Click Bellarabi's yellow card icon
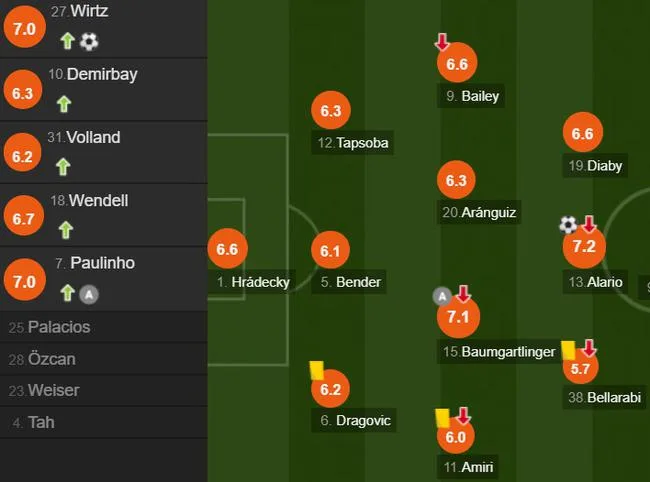This screenshot has width=650, height=482. pyautogui.click(x=568, y=350)
